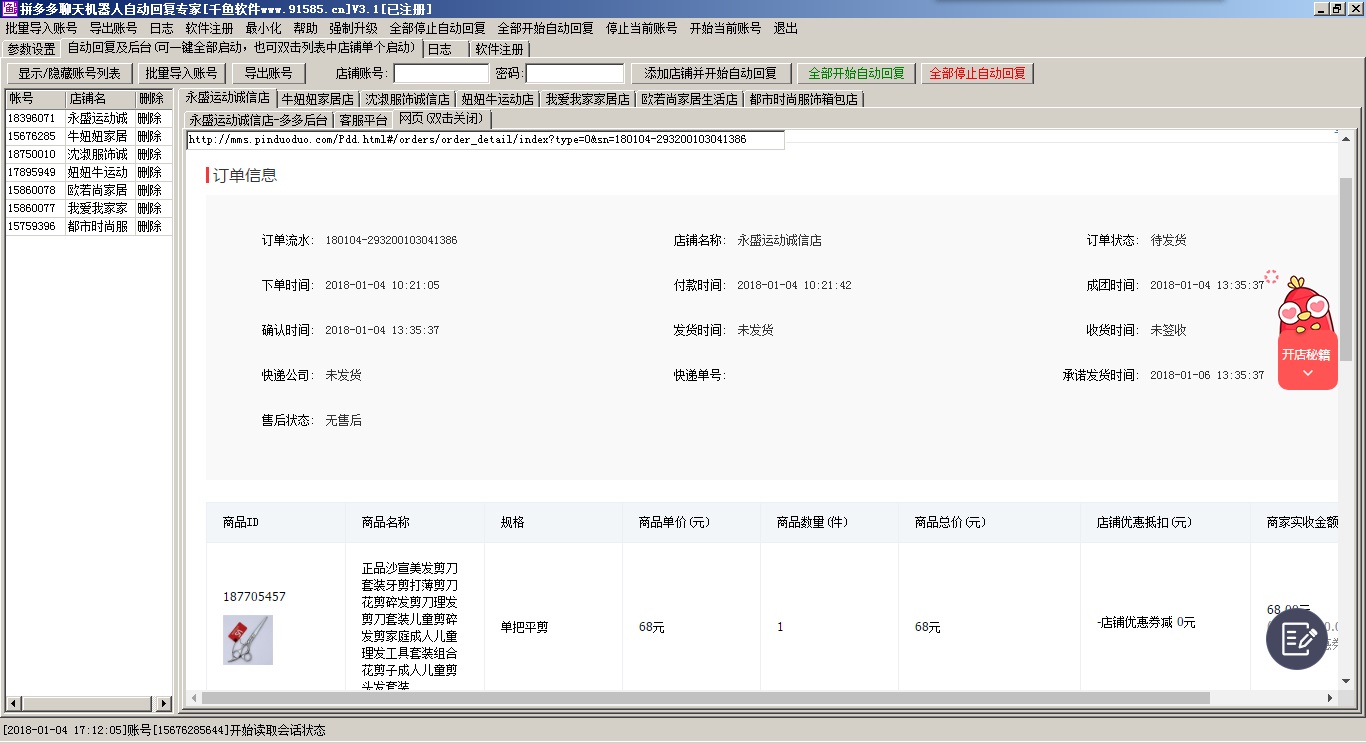Focus the 店铺账号 input field
This screenshot has height=743, width=1366.
[441, 74]
